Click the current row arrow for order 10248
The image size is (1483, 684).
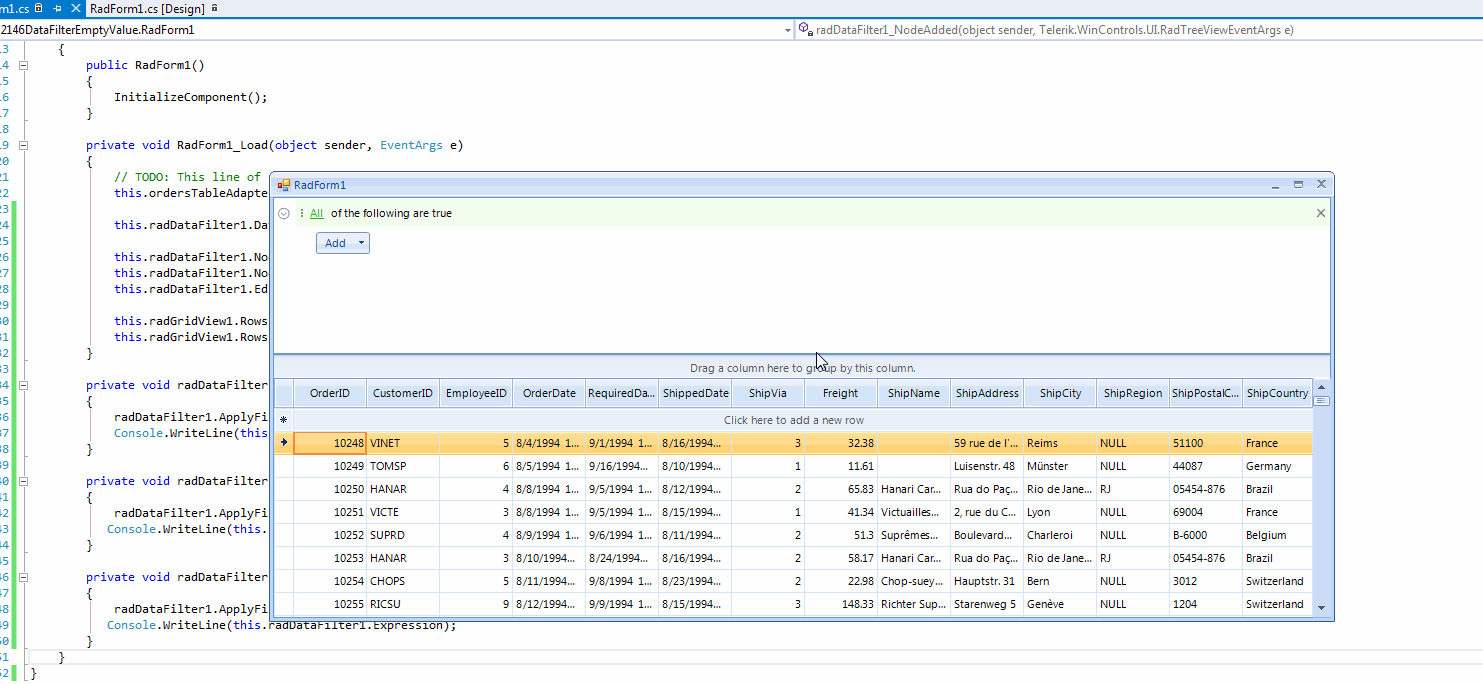284,443
